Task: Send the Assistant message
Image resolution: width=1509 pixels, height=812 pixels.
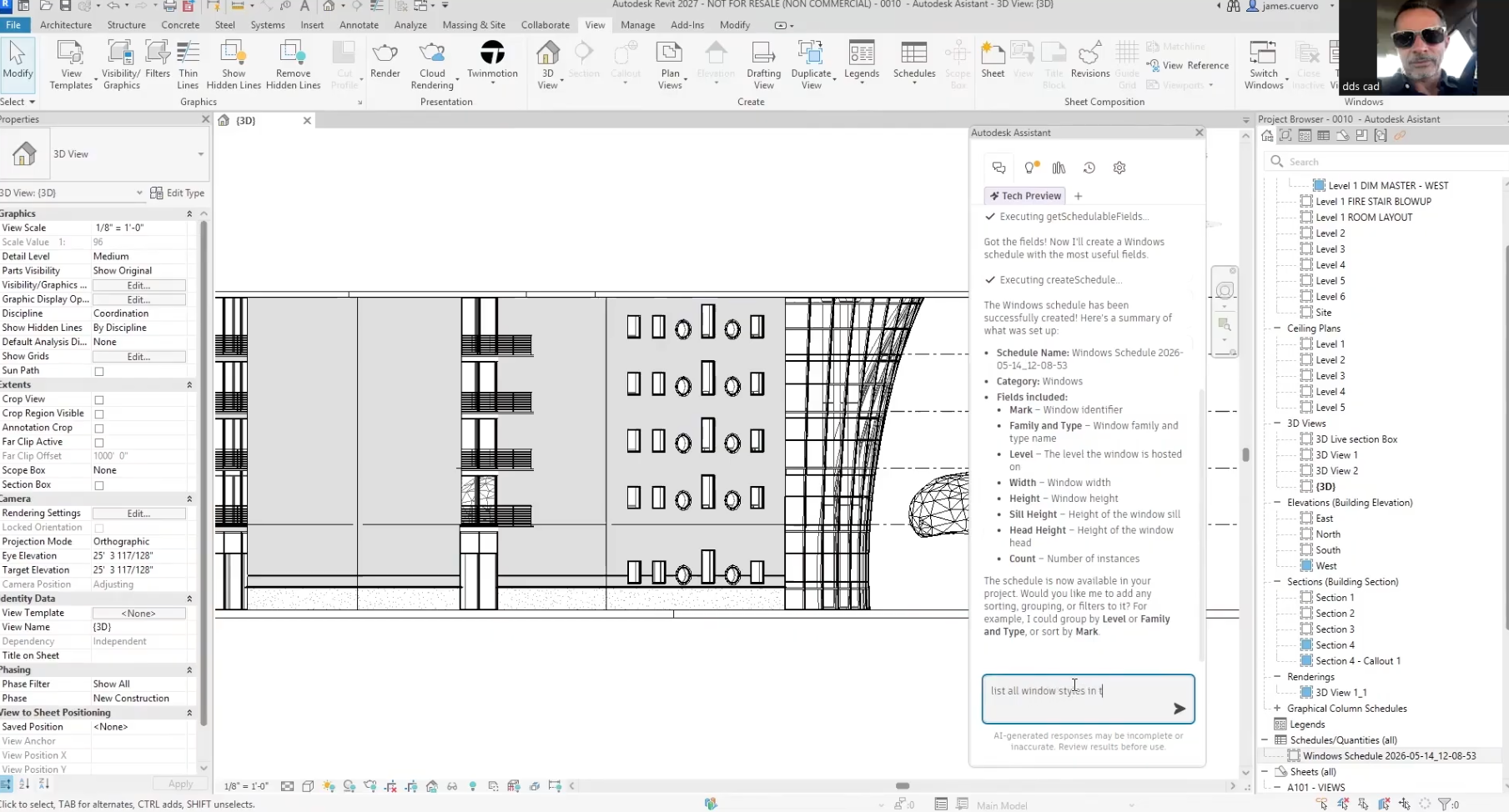Action: (x=1180, y=709)
